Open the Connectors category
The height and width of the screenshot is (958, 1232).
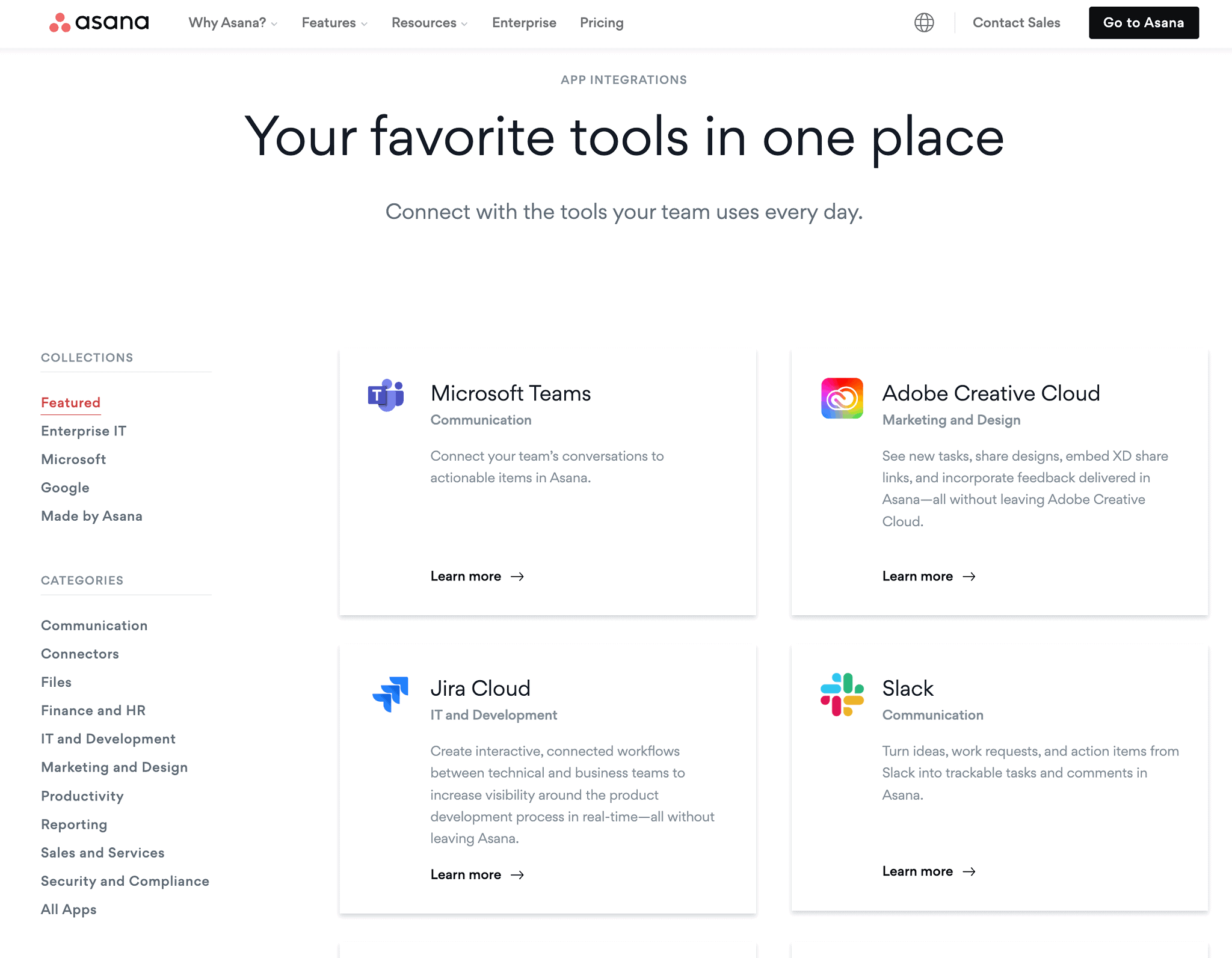tap(80, 654)
